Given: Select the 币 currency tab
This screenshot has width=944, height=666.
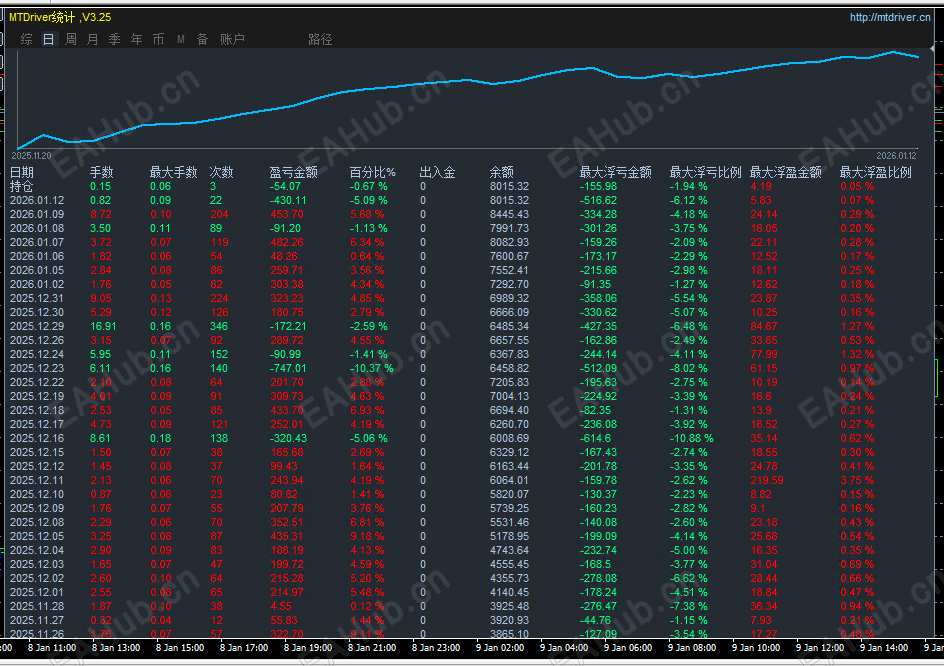Looking at the screenshot, I should pos(159,39).
